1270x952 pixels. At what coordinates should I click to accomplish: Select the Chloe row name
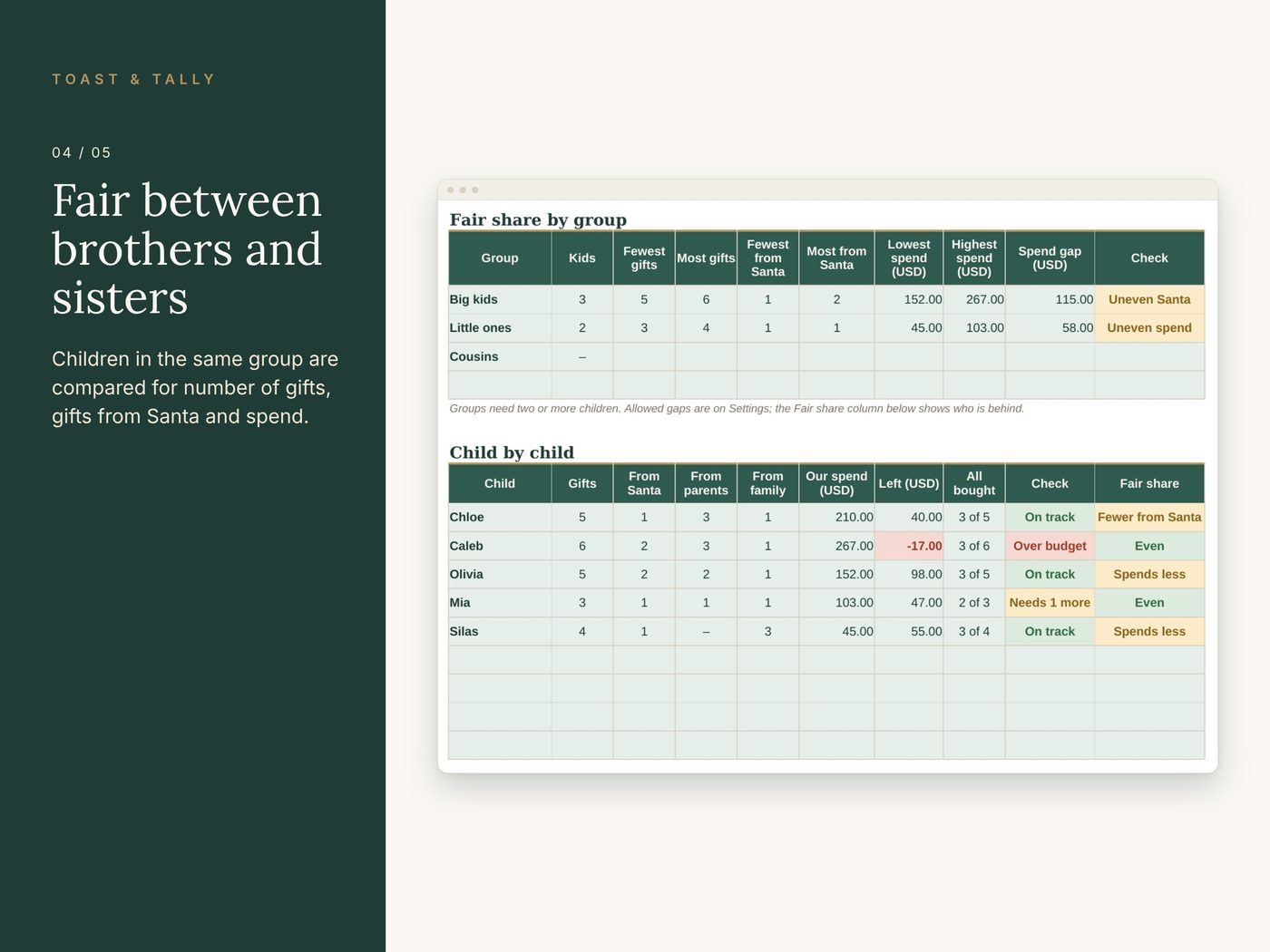pyautogui.click(x=466, y=517)
